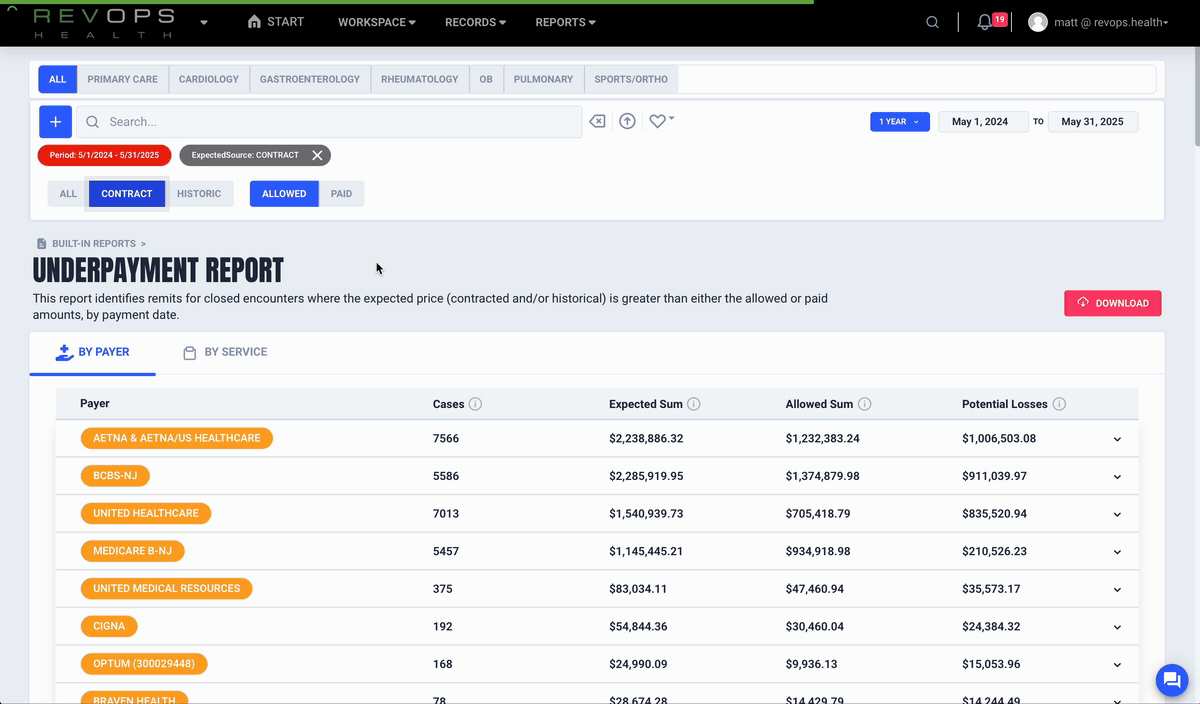Open the dropdown arrow beside RevOps logo
This screenshot has height=704, width=1200.
[x=204, y=23]
